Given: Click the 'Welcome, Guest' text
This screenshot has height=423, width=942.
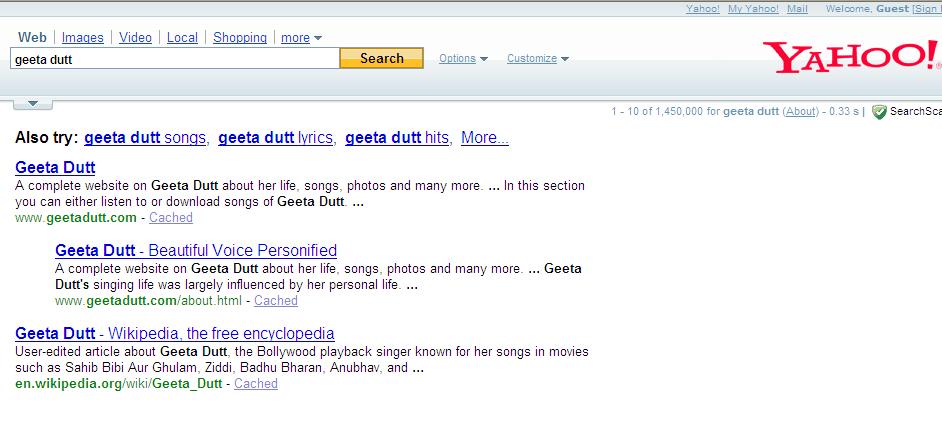Looking at the screenshot, I should 868,9.
